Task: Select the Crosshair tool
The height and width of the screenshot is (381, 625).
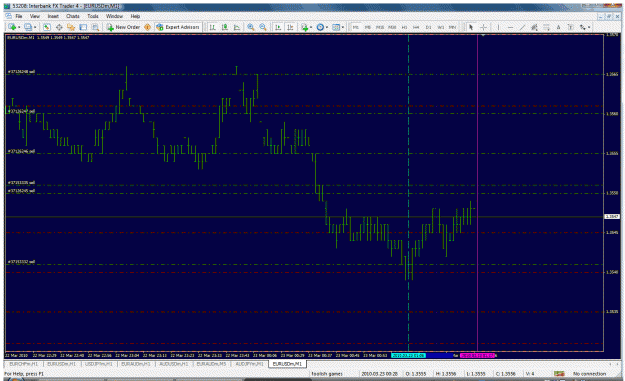Action: click(483, 27)
